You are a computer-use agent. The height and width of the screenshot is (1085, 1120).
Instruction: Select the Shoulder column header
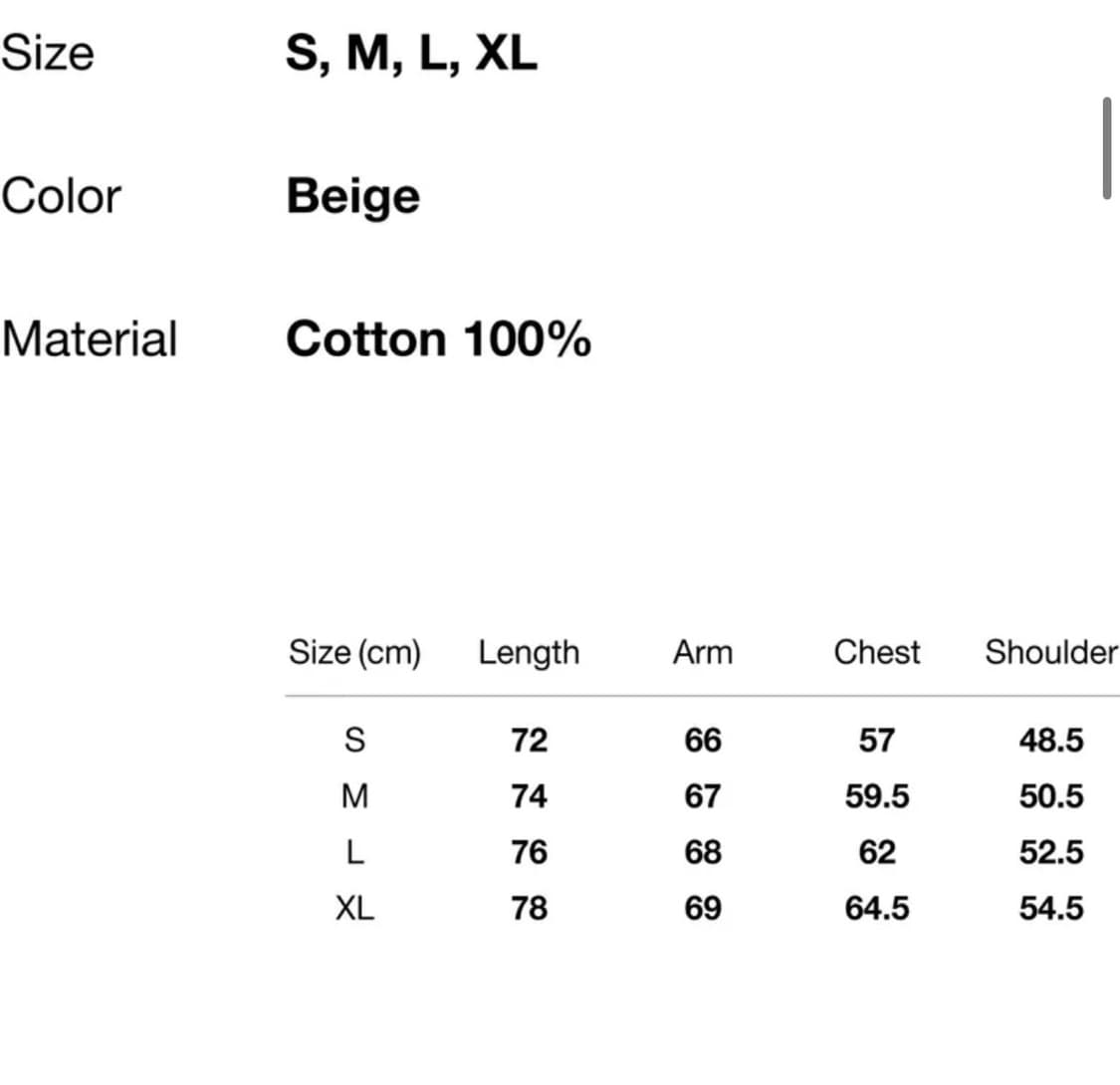pyautogui.click(x=1050, y=653)
